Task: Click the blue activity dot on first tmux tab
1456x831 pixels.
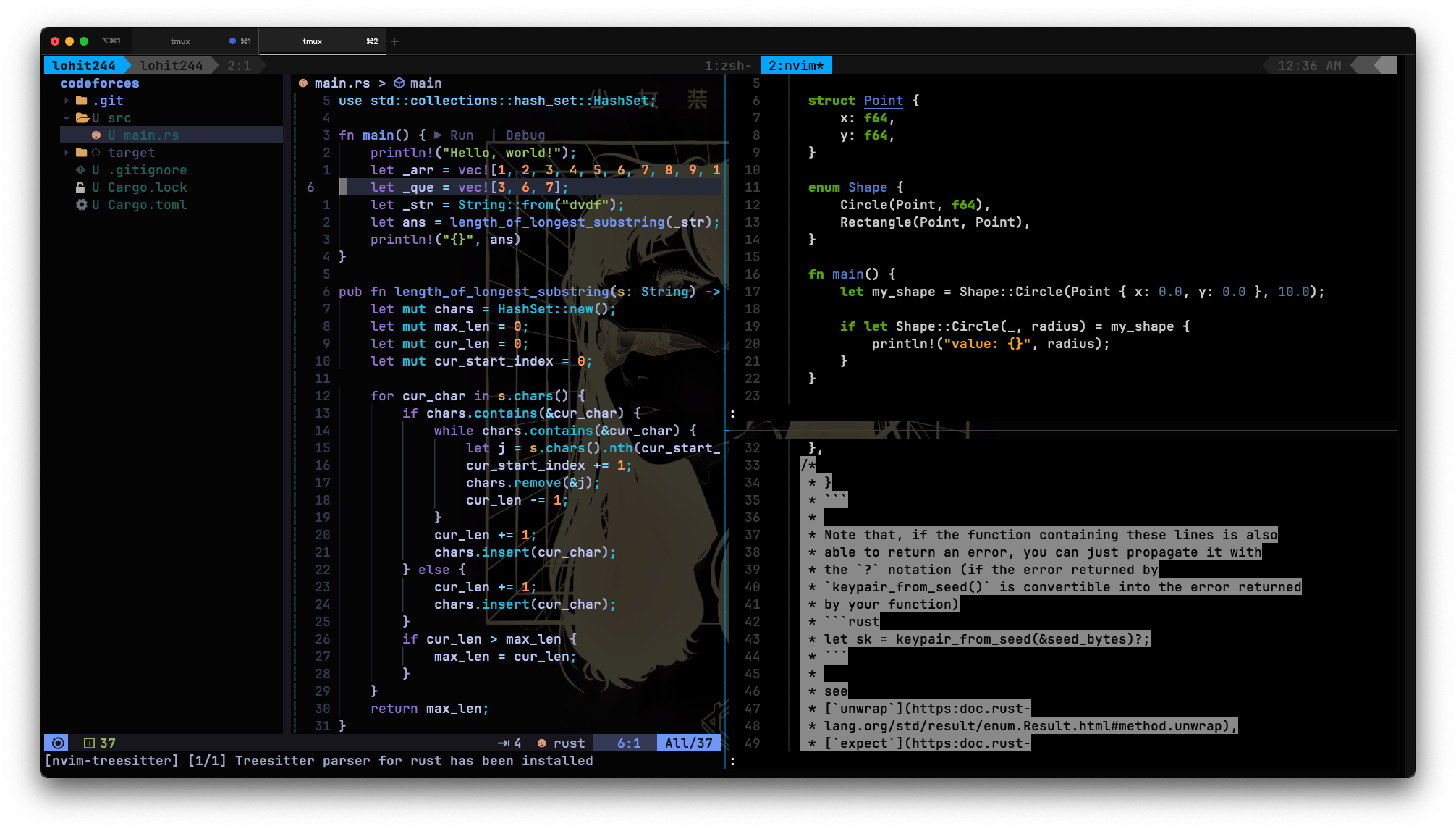Action: tap(232, 41)
